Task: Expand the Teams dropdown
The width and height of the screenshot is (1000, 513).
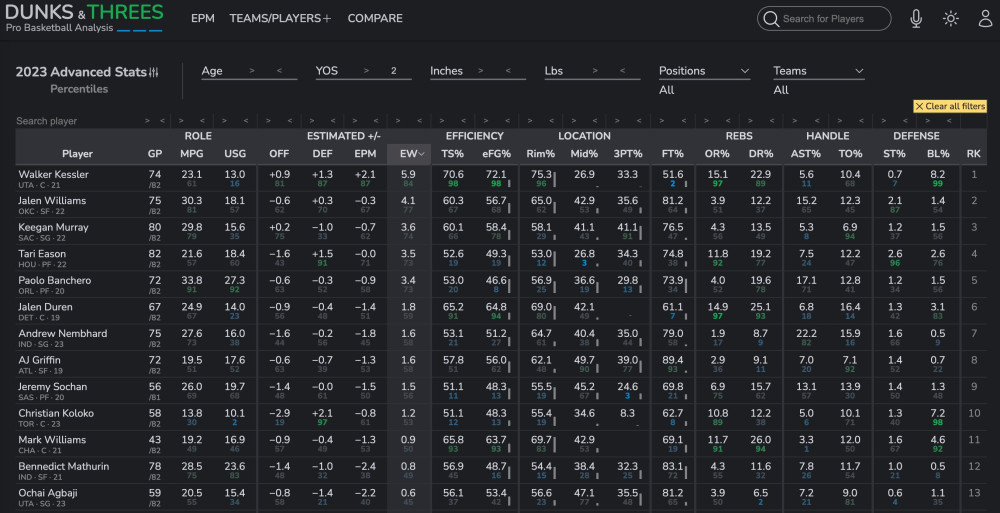Action: [858, 72]
